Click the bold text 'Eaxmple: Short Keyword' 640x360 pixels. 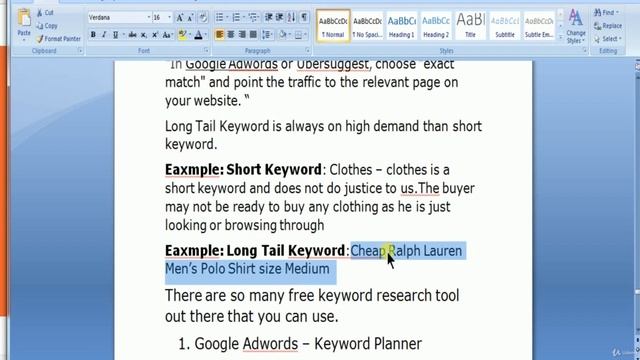[x=243, y=170]
